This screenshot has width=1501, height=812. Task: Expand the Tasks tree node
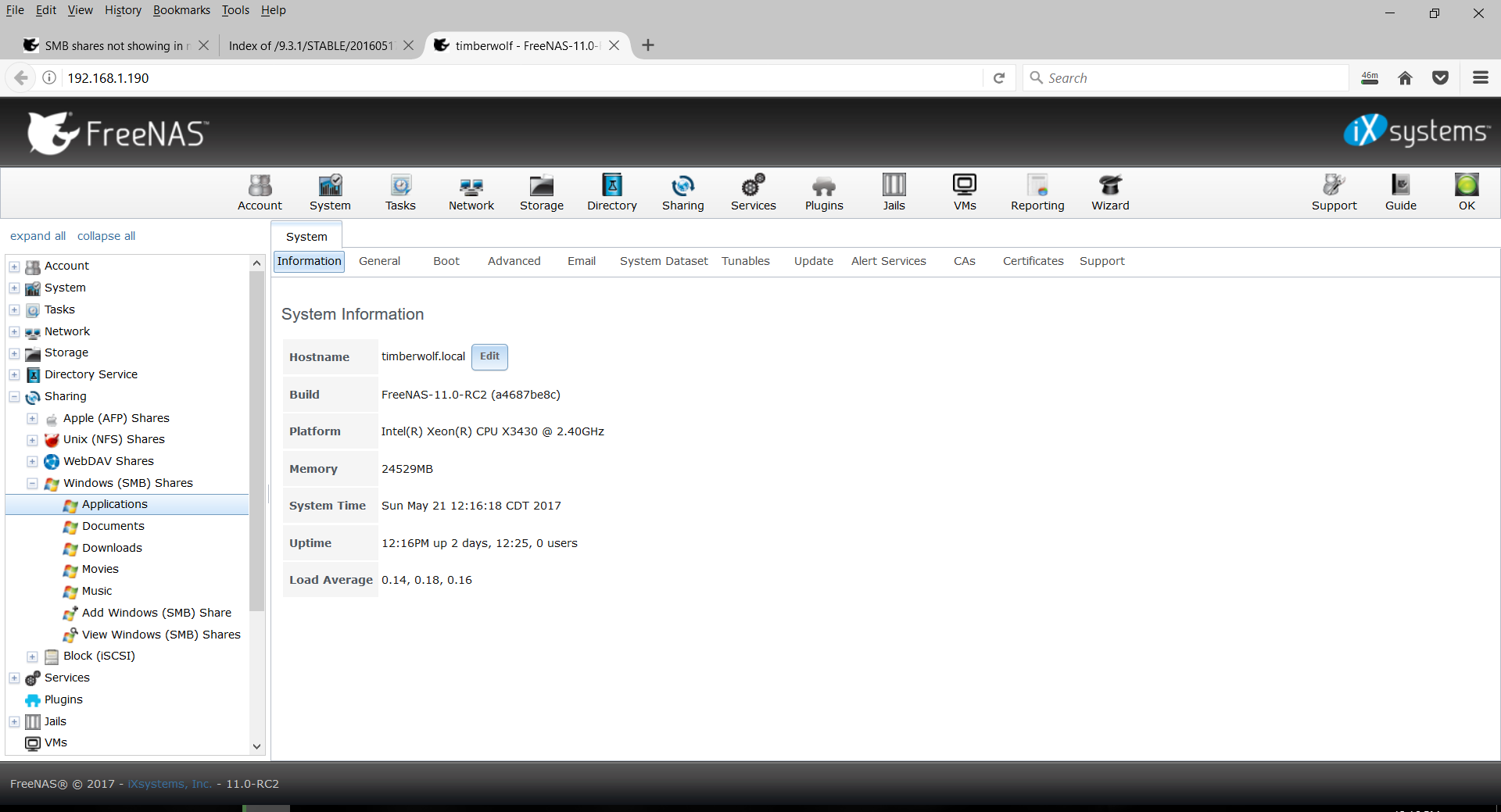14,310
